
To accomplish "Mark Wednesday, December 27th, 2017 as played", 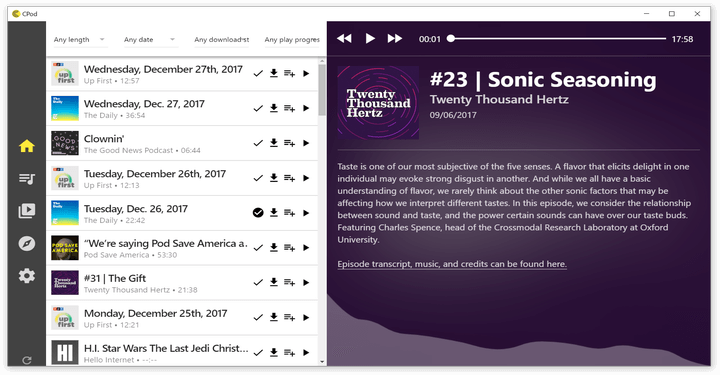I will pyautogui.click(x=258, y=73).
